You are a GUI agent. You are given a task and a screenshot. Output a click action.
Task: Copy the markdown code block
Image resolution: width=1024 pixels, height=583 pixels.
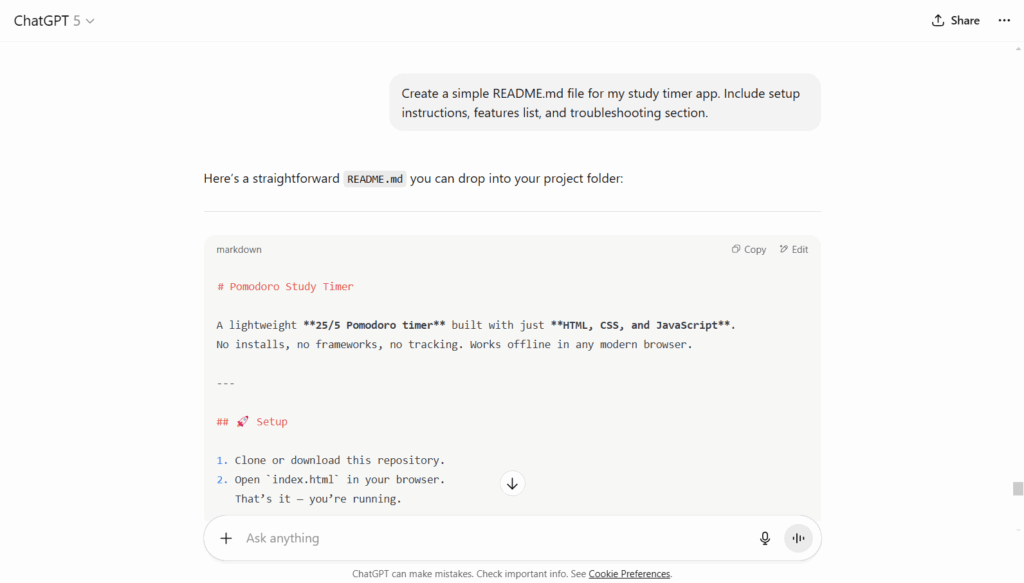click(x=748, y=249)
